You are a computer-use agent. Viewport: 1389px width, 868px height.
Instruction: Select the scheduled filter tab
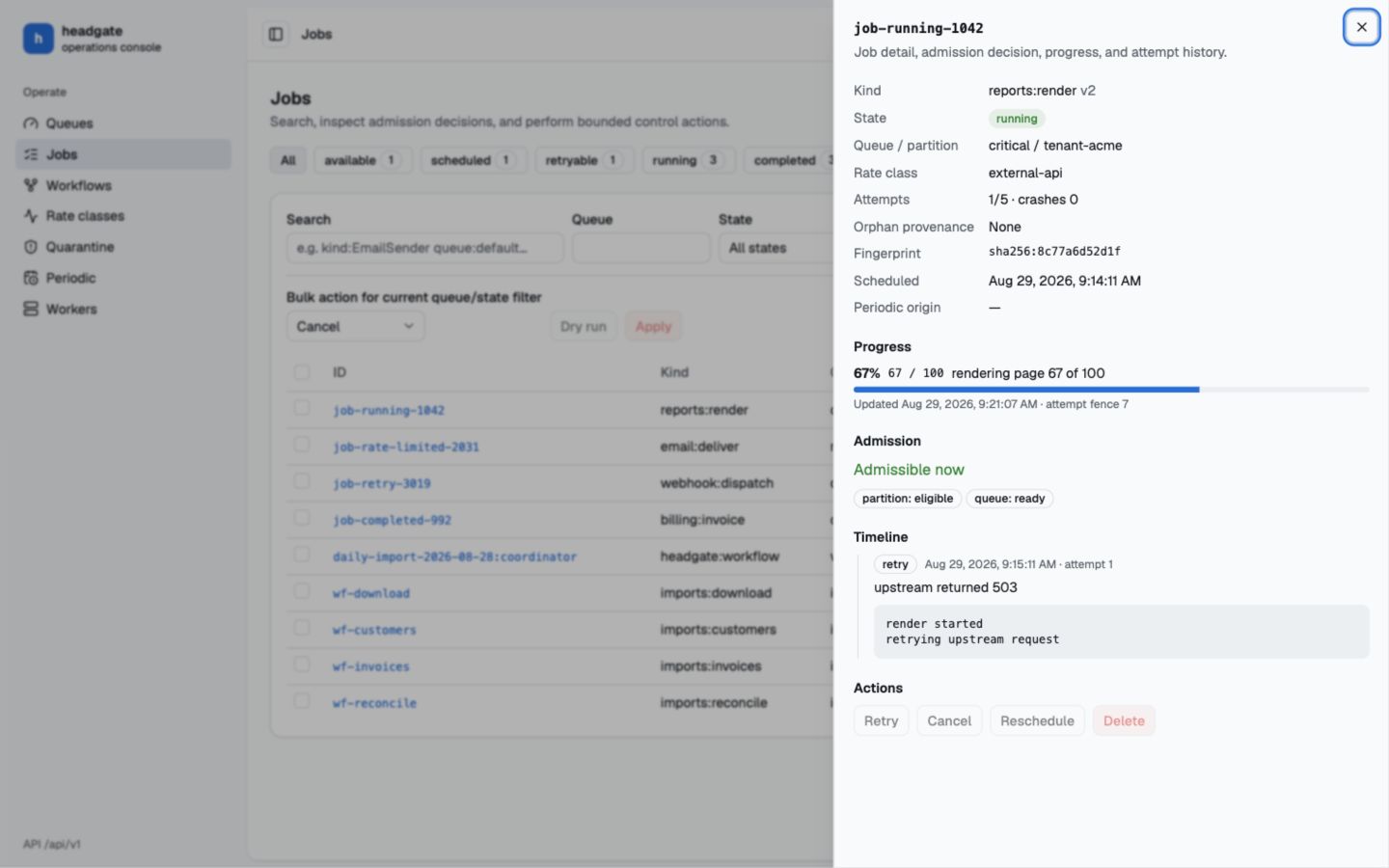(x=473, y=160)
